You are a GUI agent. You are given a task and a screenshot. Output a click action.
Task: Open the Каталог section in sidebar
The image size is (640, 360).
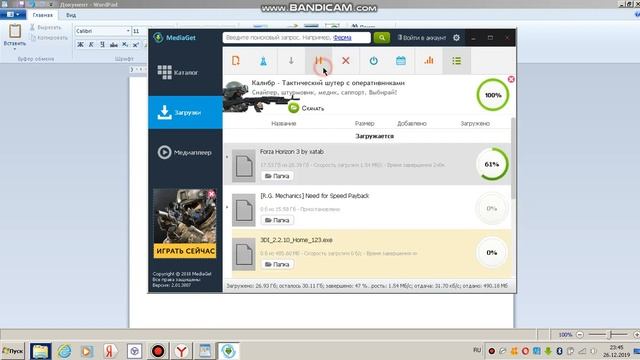(x=185, y=72)
